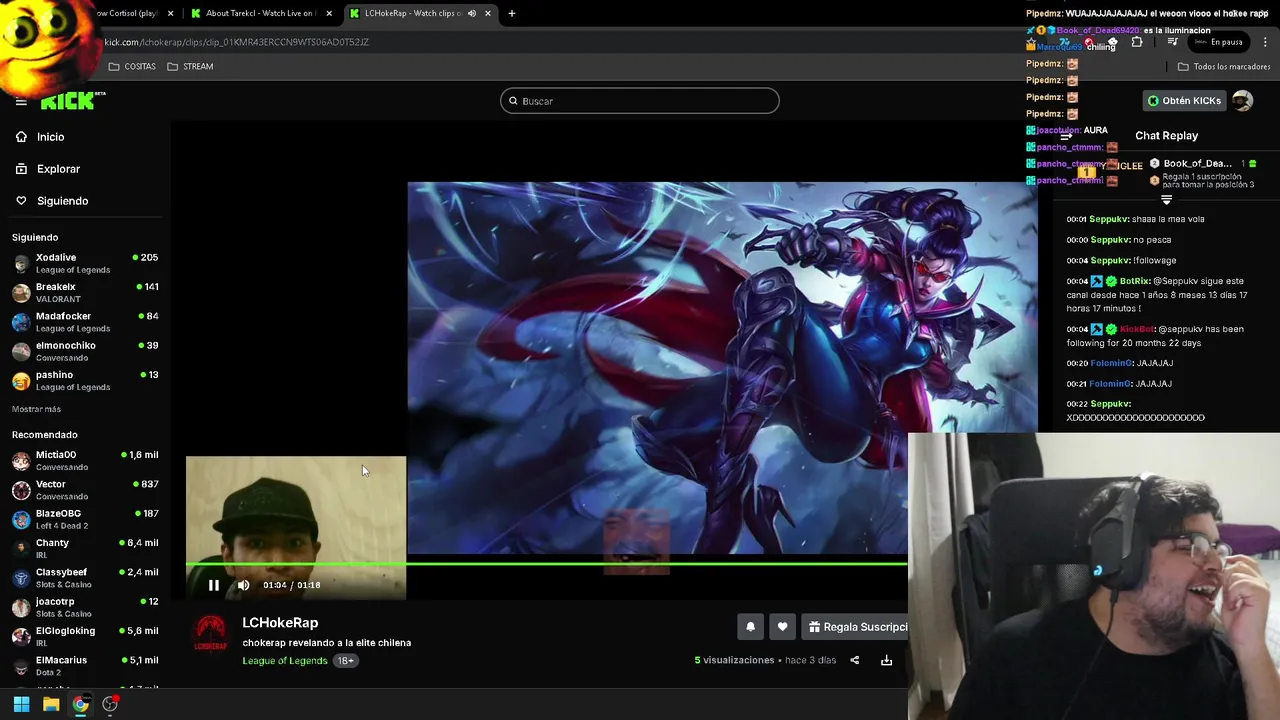This screenshot has width=1280, height=720.
Task: Open the Kick hamburger sidebar menu
Action: tap(21, 101)
